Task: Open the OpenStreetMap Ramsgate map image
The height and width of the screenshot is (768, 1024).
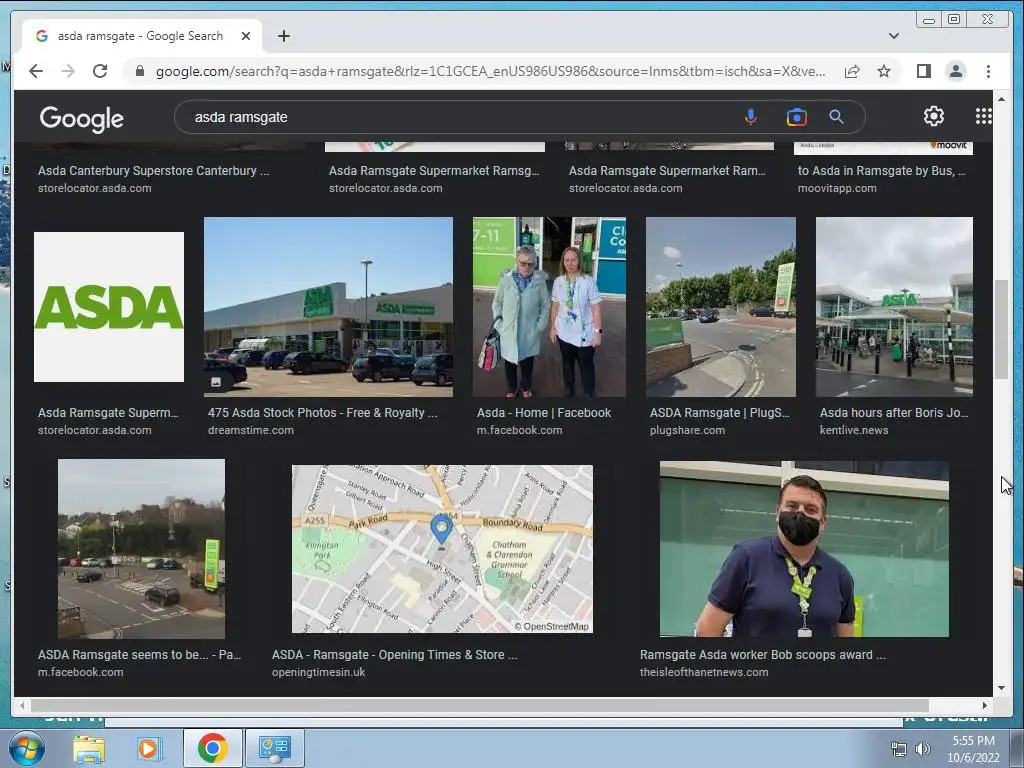Action: coord(442,549)
